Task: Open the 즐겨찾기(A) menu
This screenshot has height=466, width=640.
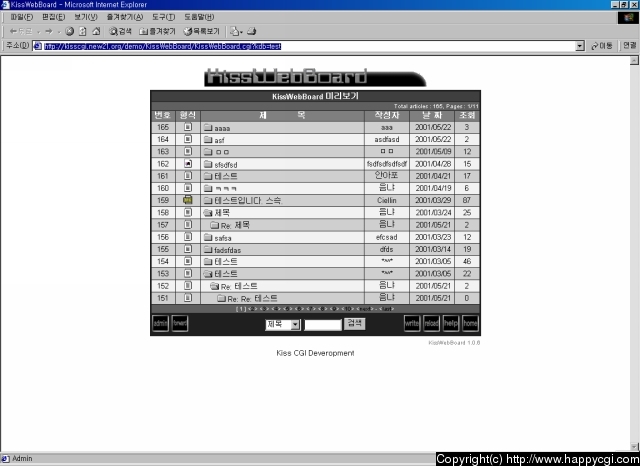Action: (124, 17)
